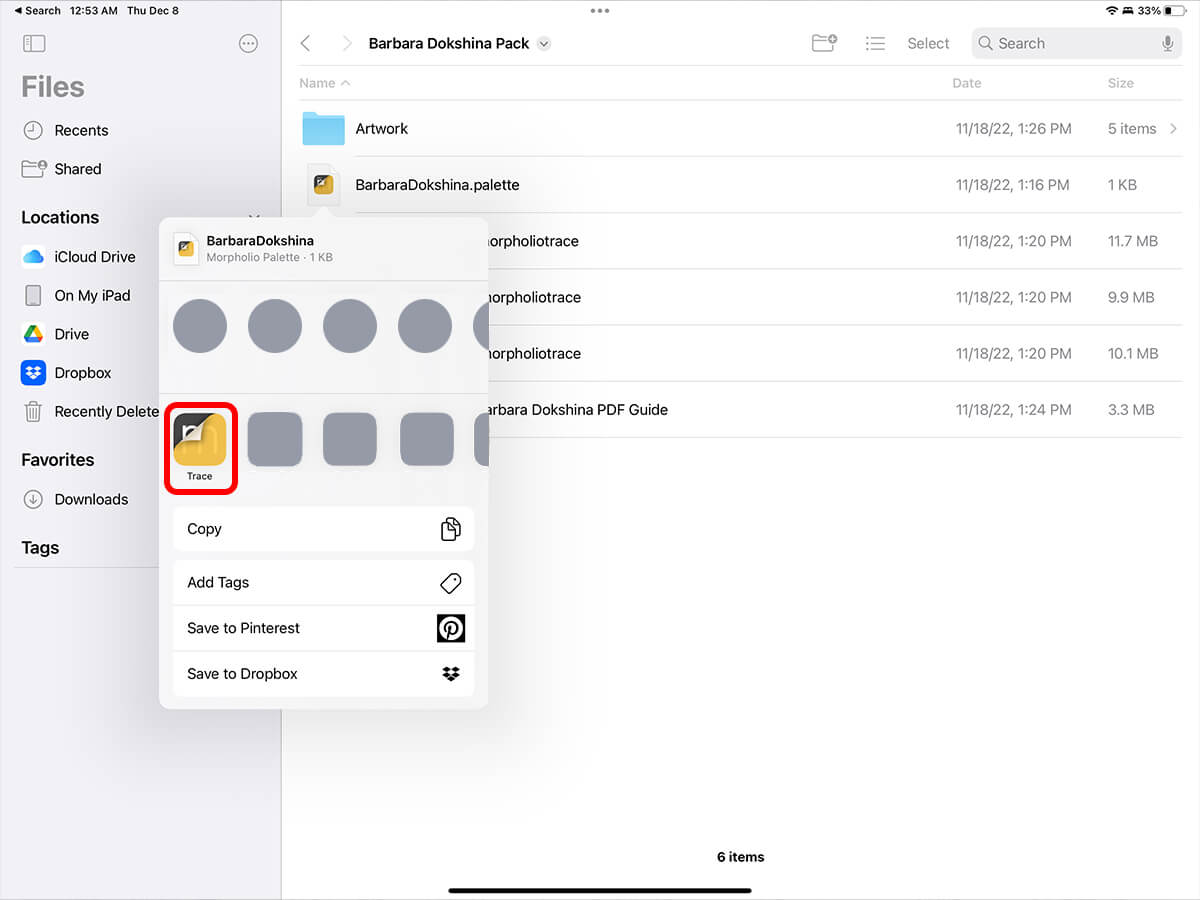Tap the microphone dictation icon in search
This screenshot has width=1200, height=900.
click(x=1167, y=44)
